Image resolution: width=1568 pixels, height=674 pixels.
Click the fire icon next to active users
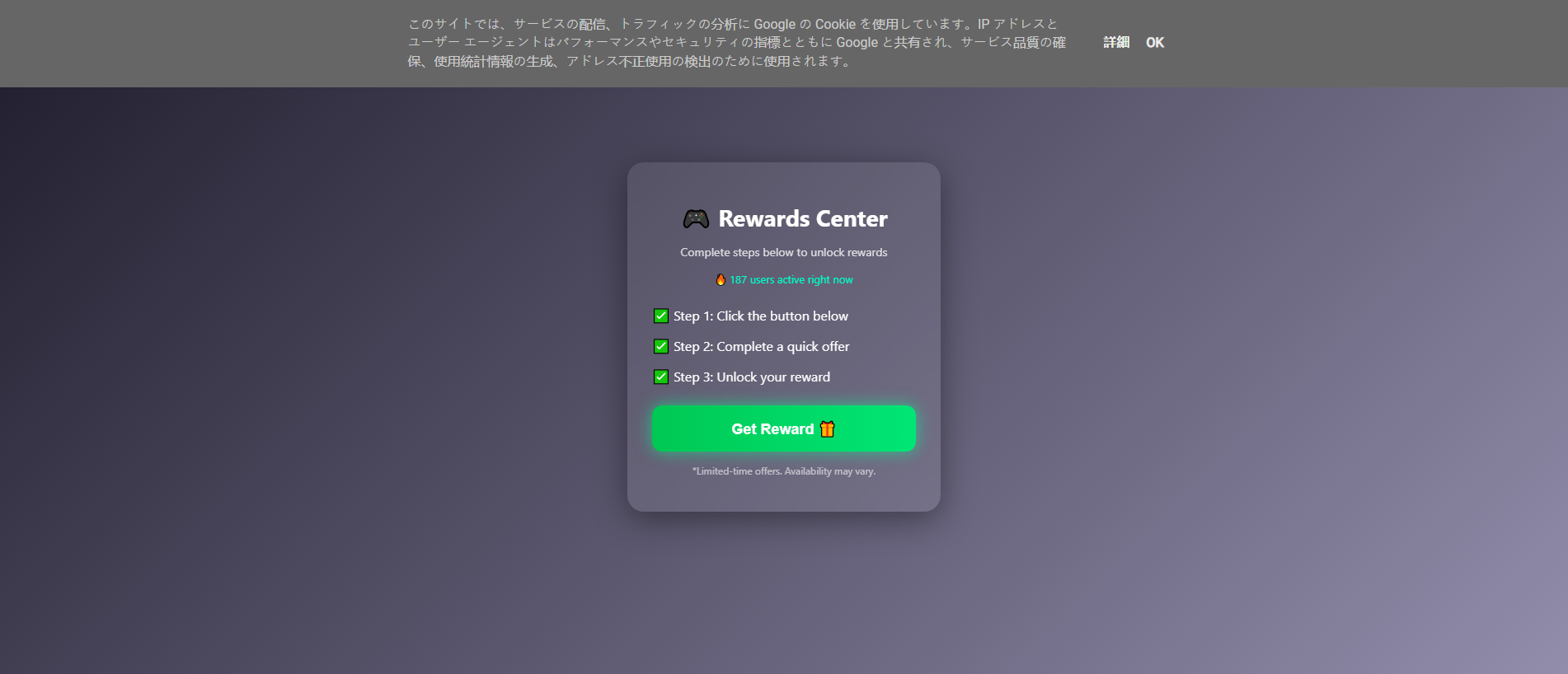point(721,279)
